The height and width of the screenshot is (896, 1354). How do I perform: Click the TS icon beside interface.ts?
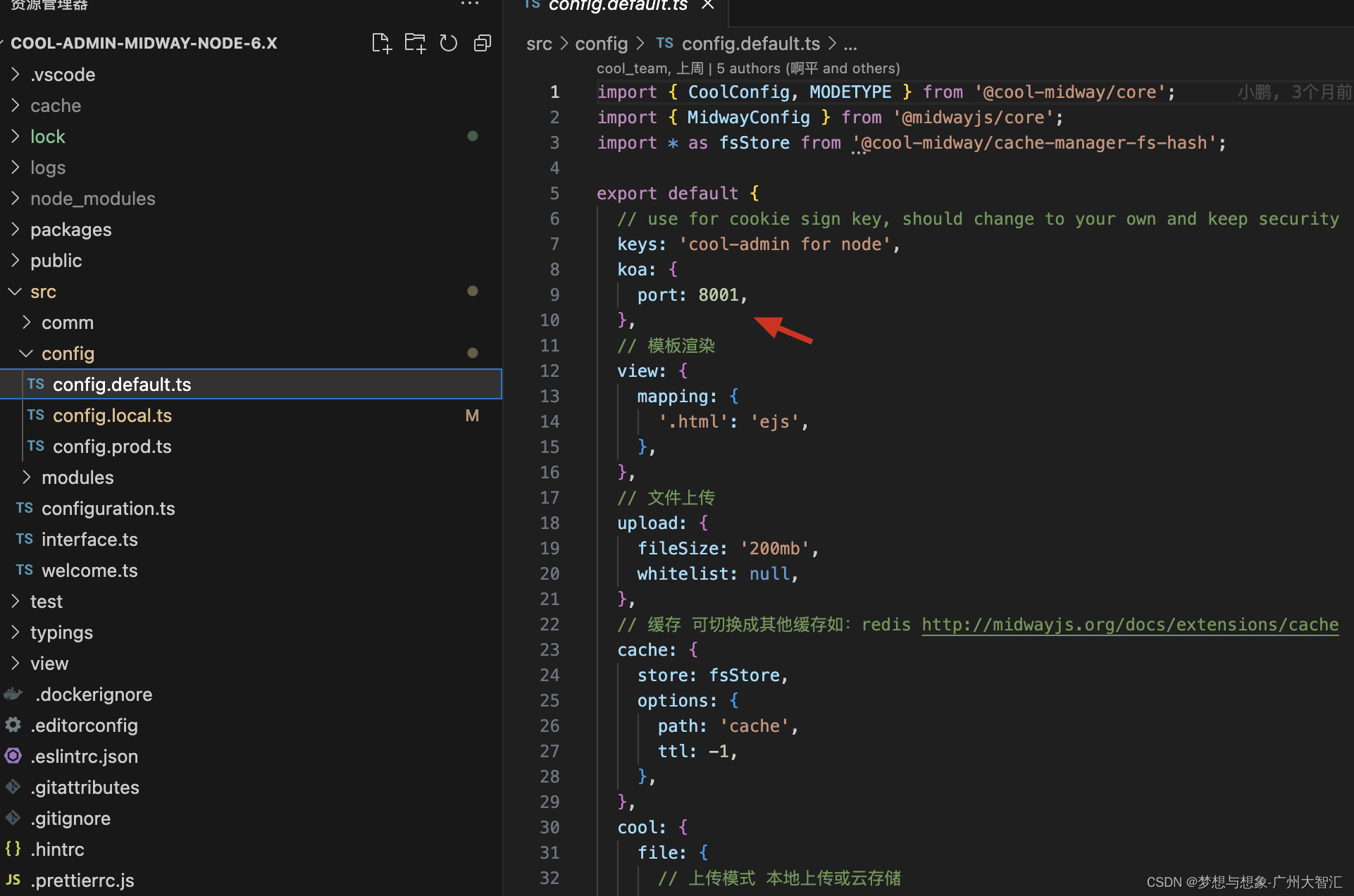click(x=25, y=539)
